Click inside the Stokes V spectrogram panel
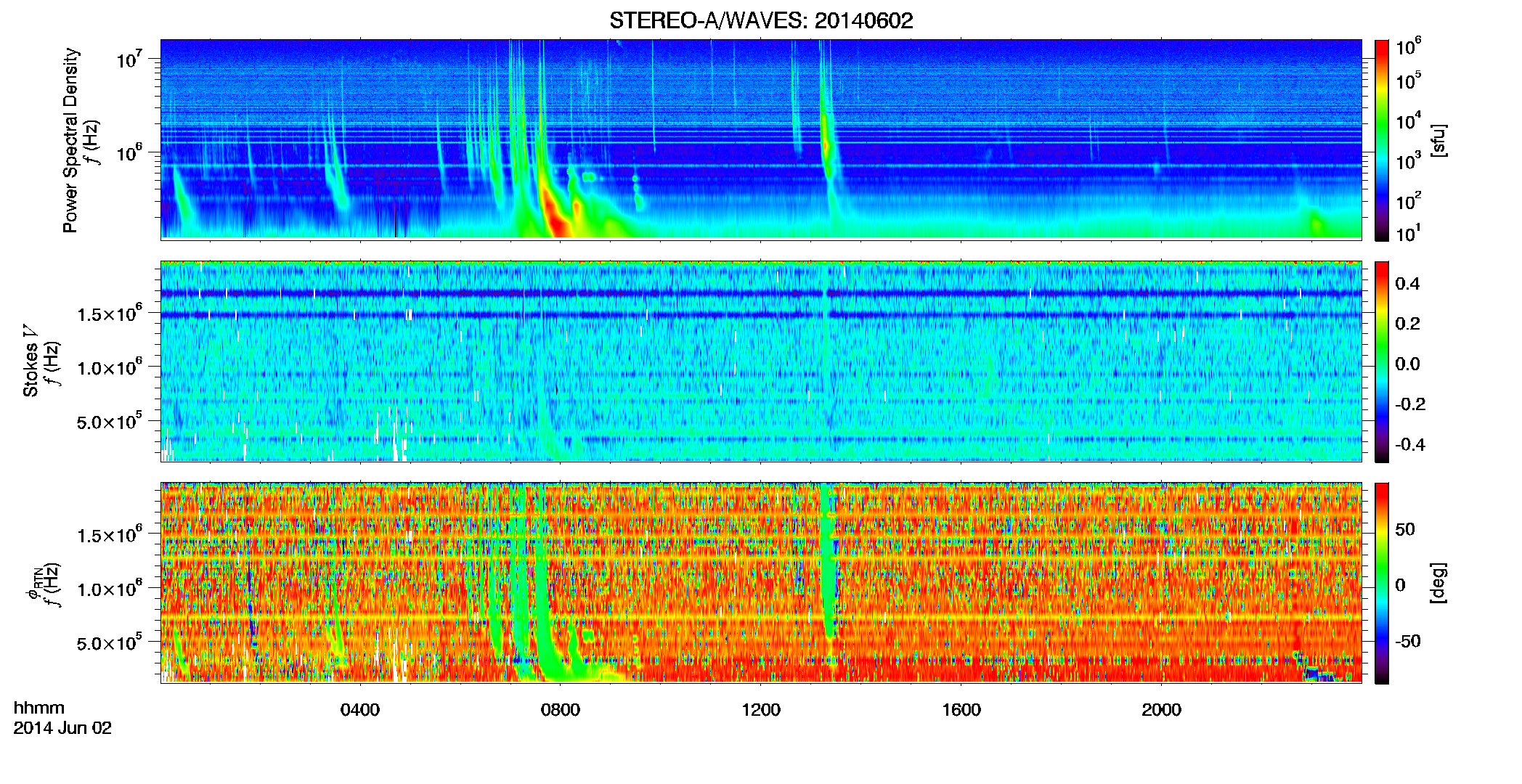This screenshot has height=784, width=1522. tap(761, 361)
